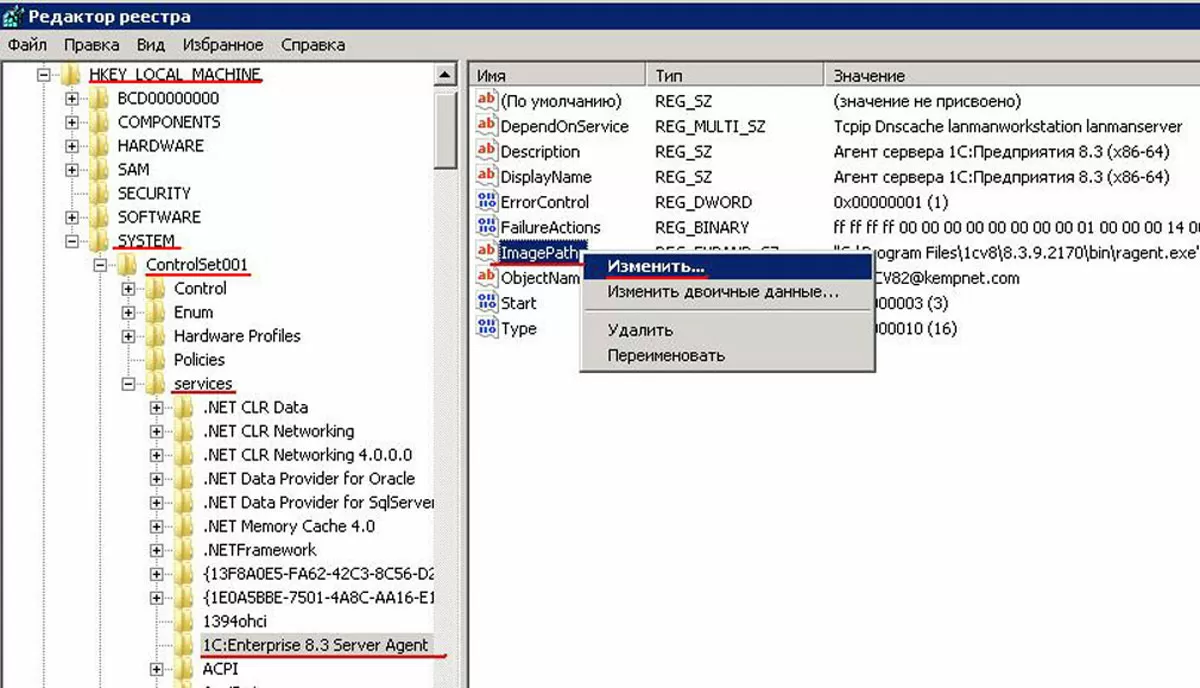Select the ControlSet001 key label

(197, 265)
